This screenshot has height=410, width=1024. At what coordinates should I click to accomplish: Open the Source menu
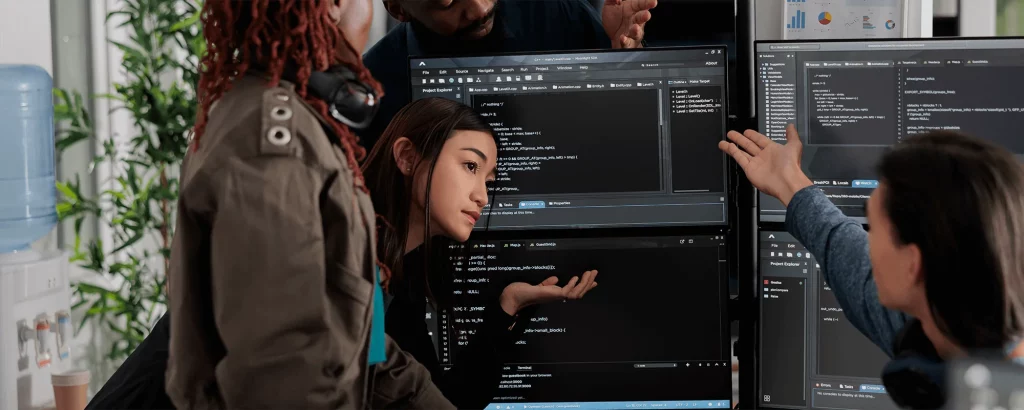[462, 71]
